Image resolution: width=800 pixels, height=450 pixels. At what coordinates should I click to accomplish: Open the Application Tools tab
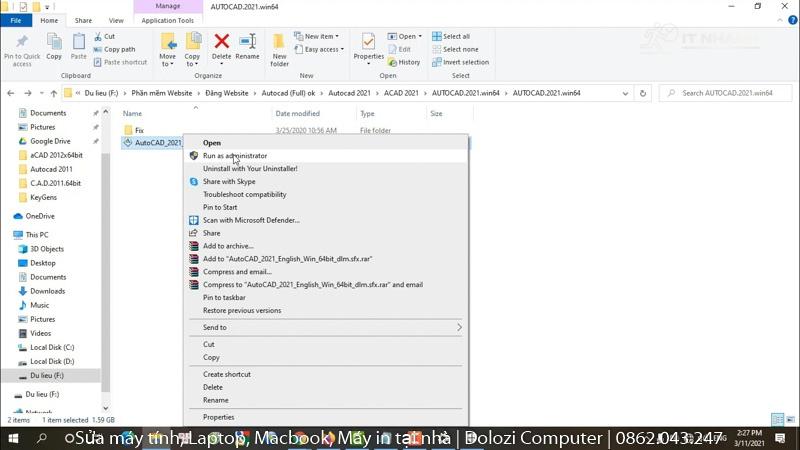(167, 20)
